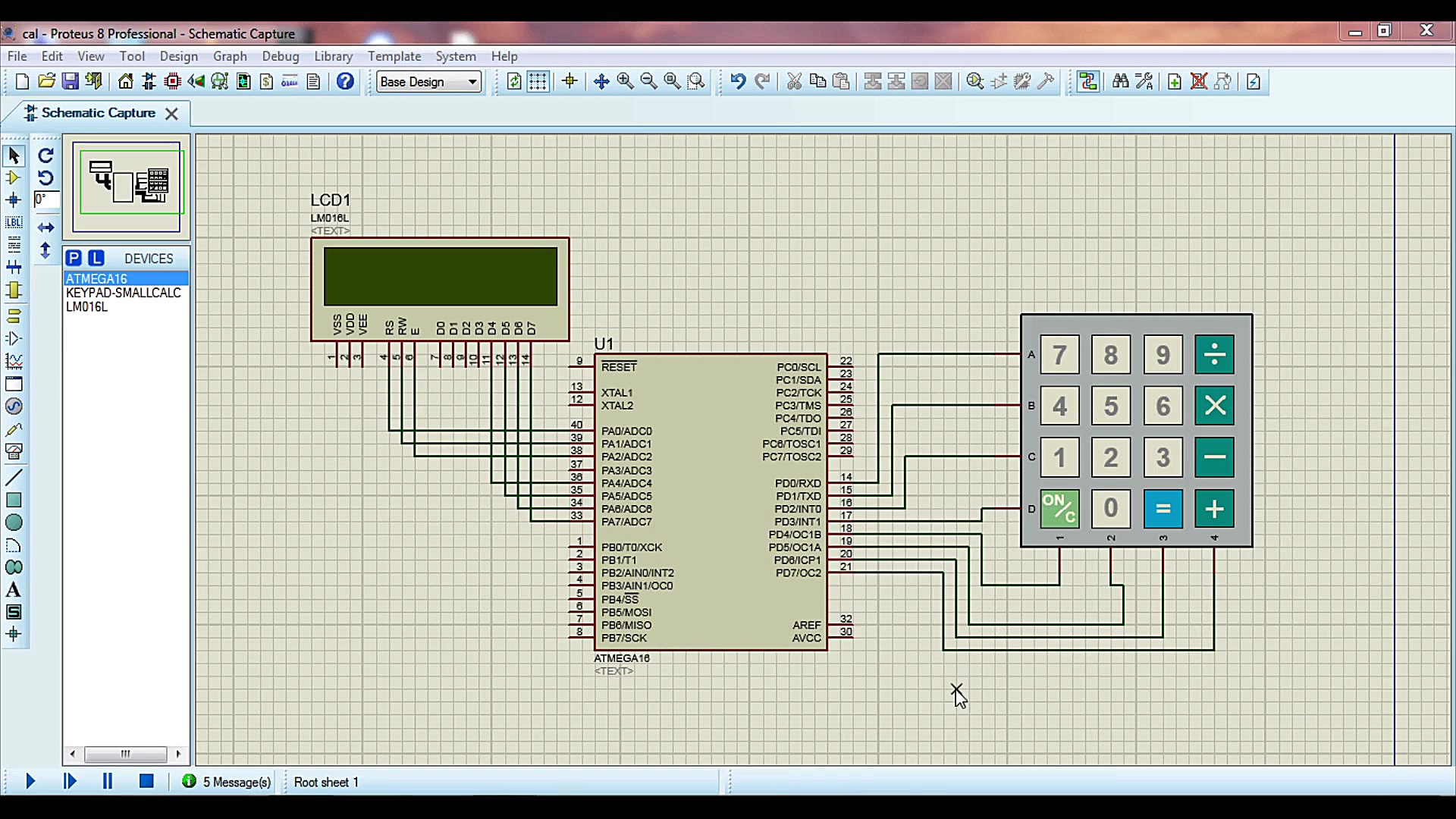Screen dimensions: 1456x819
Task: Select the 2D Graphics Text A tool
Action: point(14,590)
